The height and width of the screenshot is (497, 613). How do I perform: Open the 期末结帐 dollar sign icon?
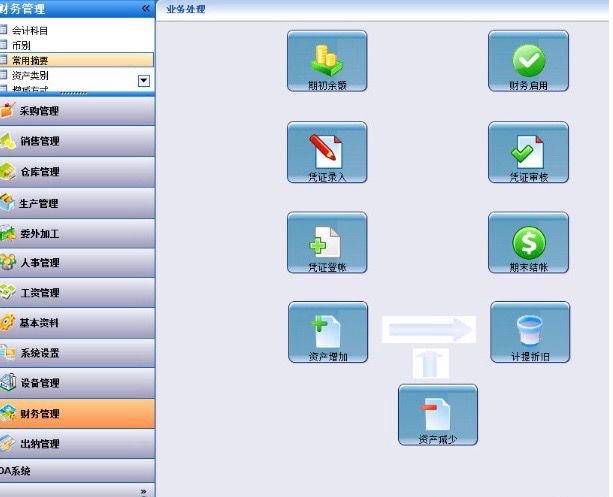(528, 242)
